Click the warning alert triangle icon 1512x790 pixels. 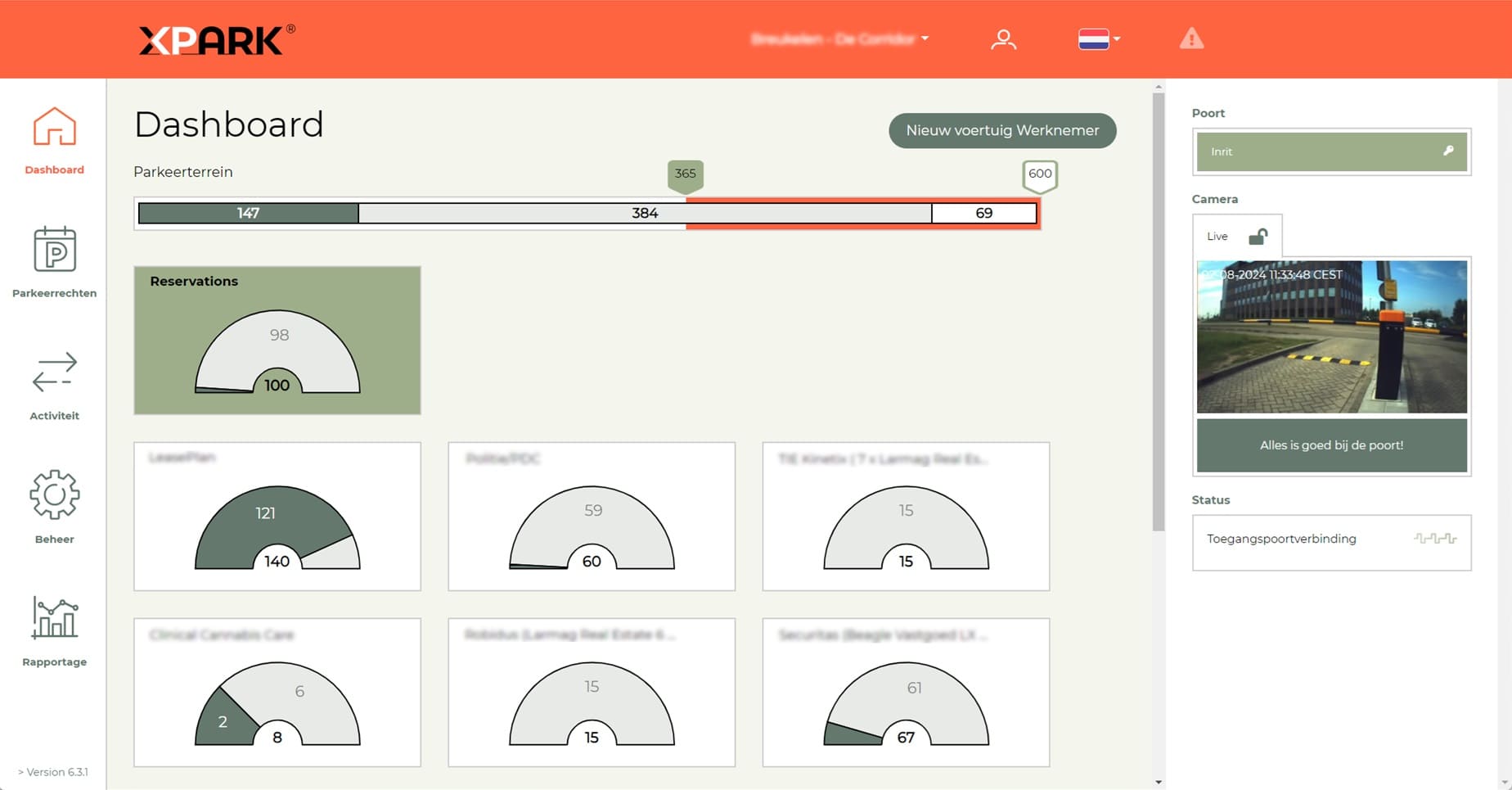point(1191,38)
